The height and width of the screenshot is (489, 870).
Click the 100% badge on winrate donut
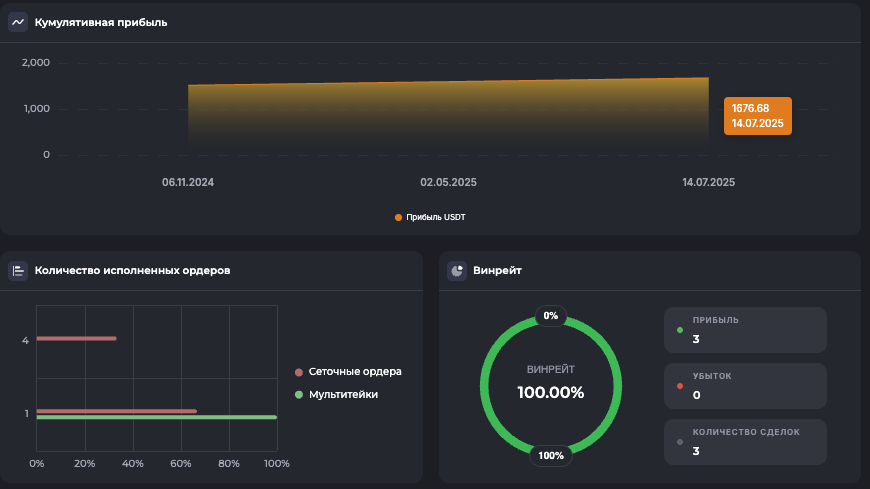coord(551,456)
